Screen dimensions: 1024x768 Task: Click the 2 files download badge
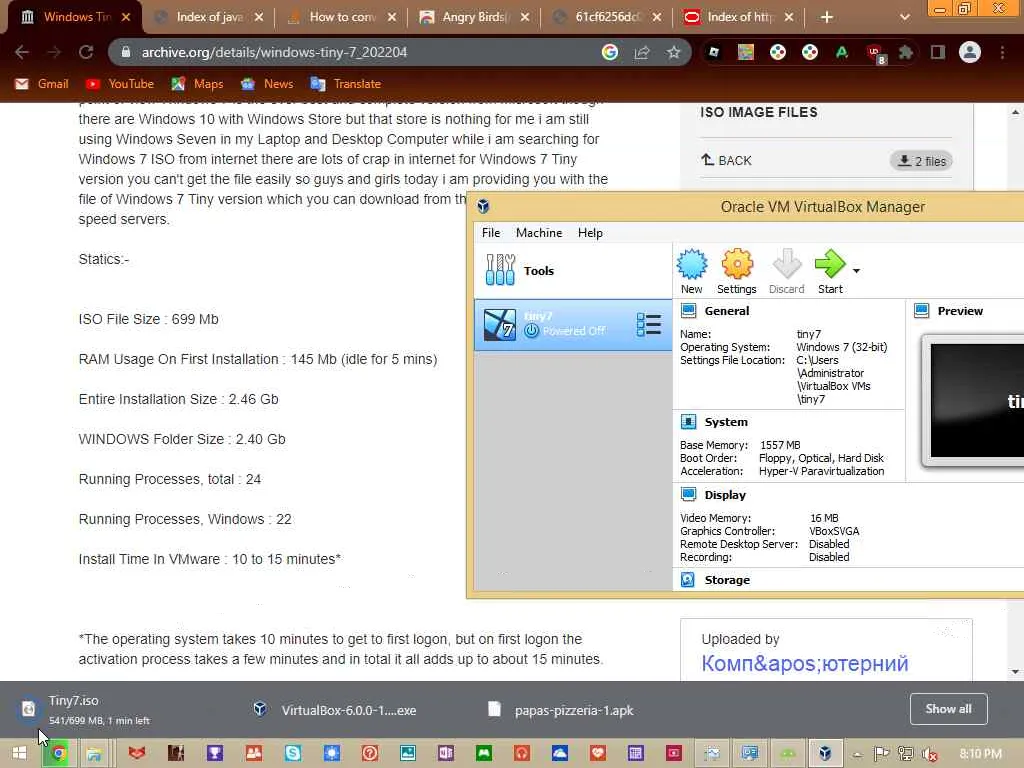tap(921, 161)
